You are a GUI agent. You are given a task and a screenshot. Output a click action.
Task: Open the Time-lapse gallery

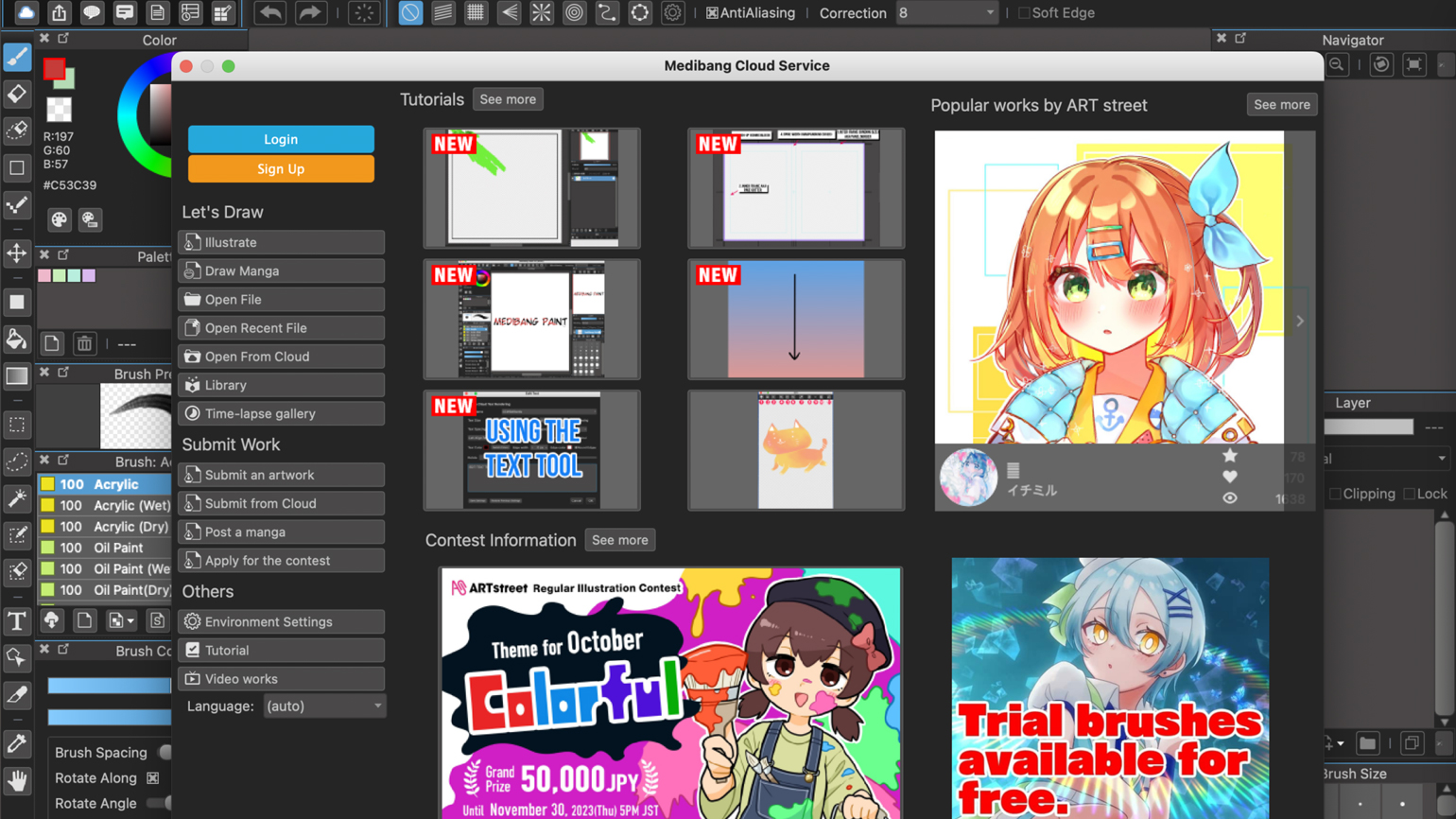click(x=281, y=413)
